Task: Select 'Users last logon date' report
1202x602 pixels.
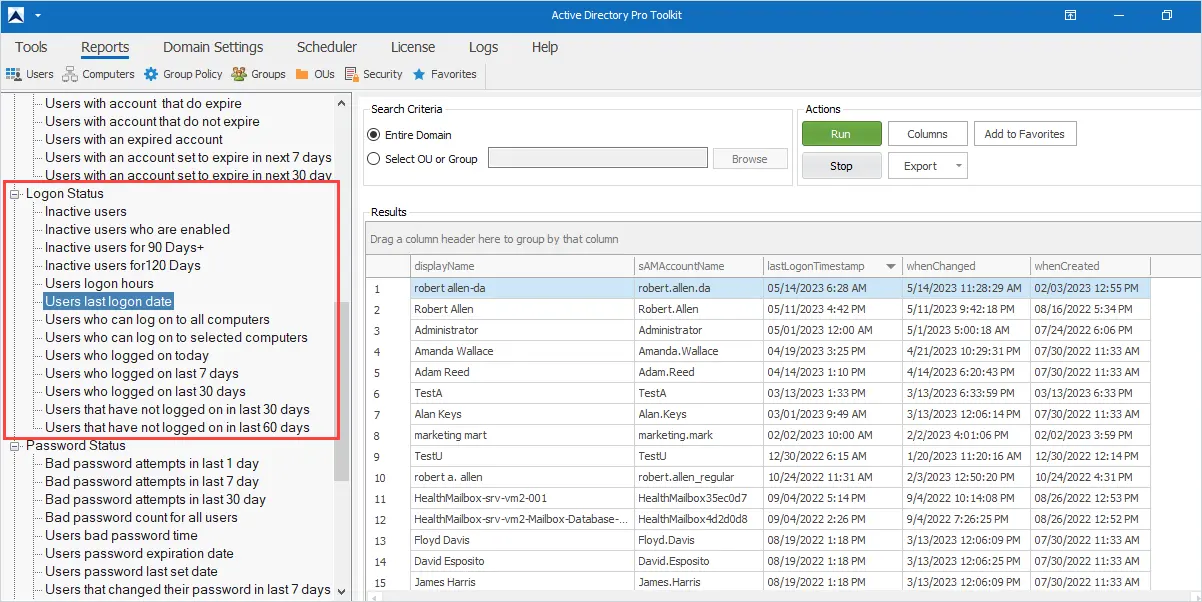Action: point(109,301)
